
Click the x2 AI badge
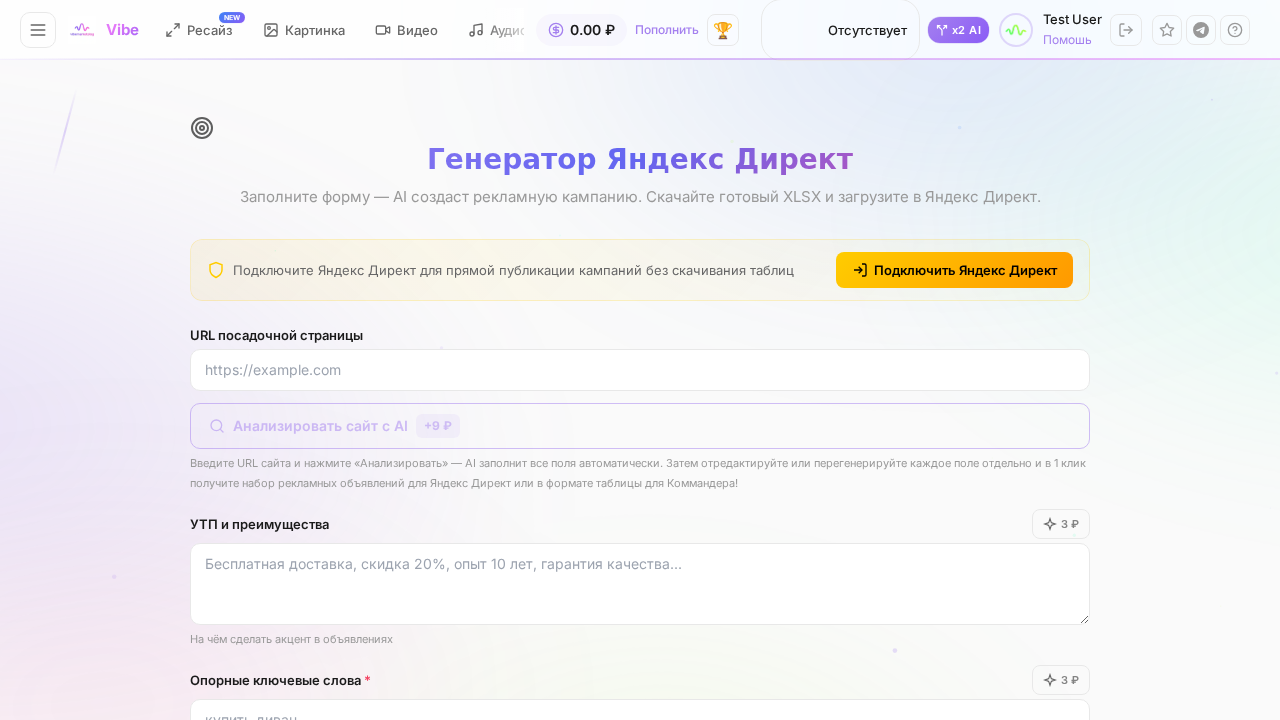pyautogui.click(x=958, y=29)
